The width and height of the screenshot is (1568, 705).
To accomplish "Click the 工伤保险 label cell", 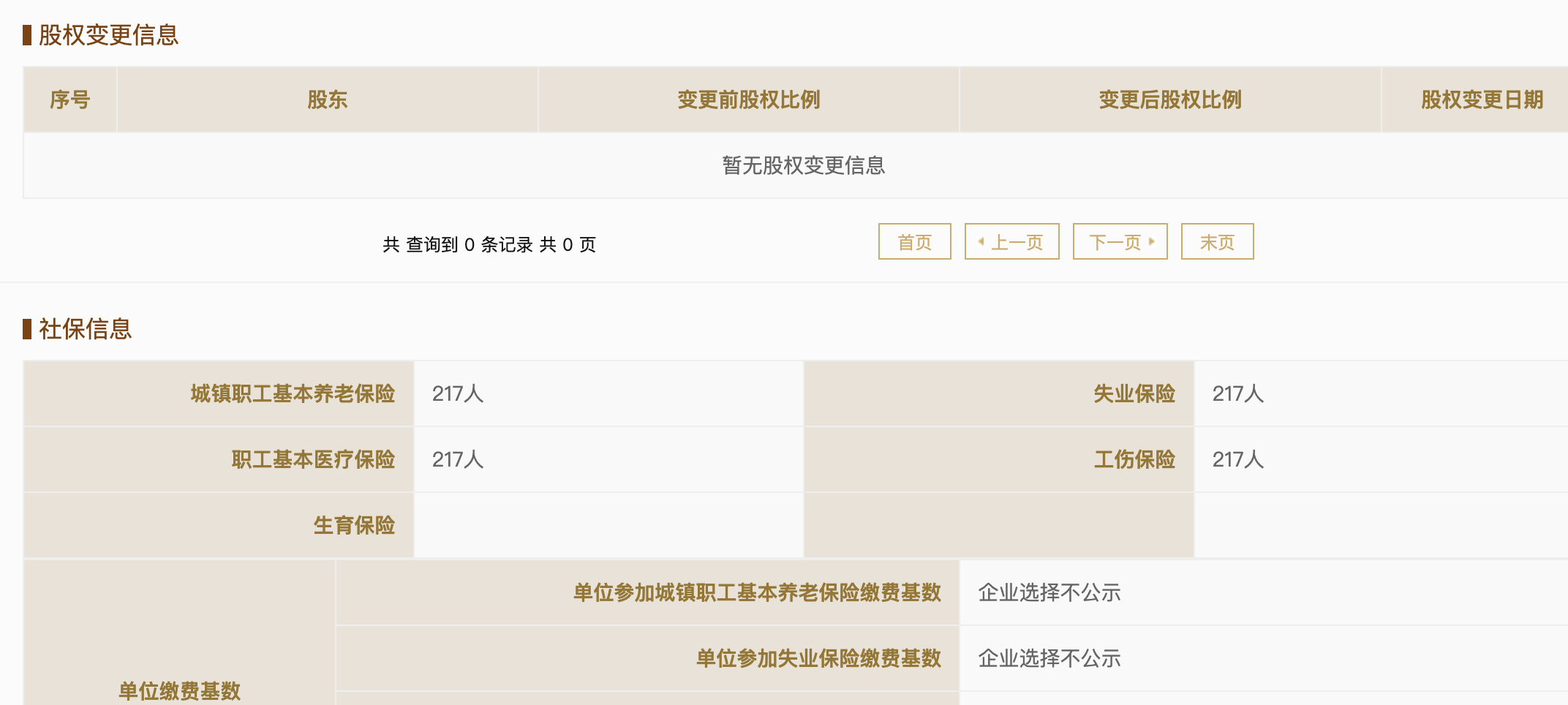I will click(1134, 459).
